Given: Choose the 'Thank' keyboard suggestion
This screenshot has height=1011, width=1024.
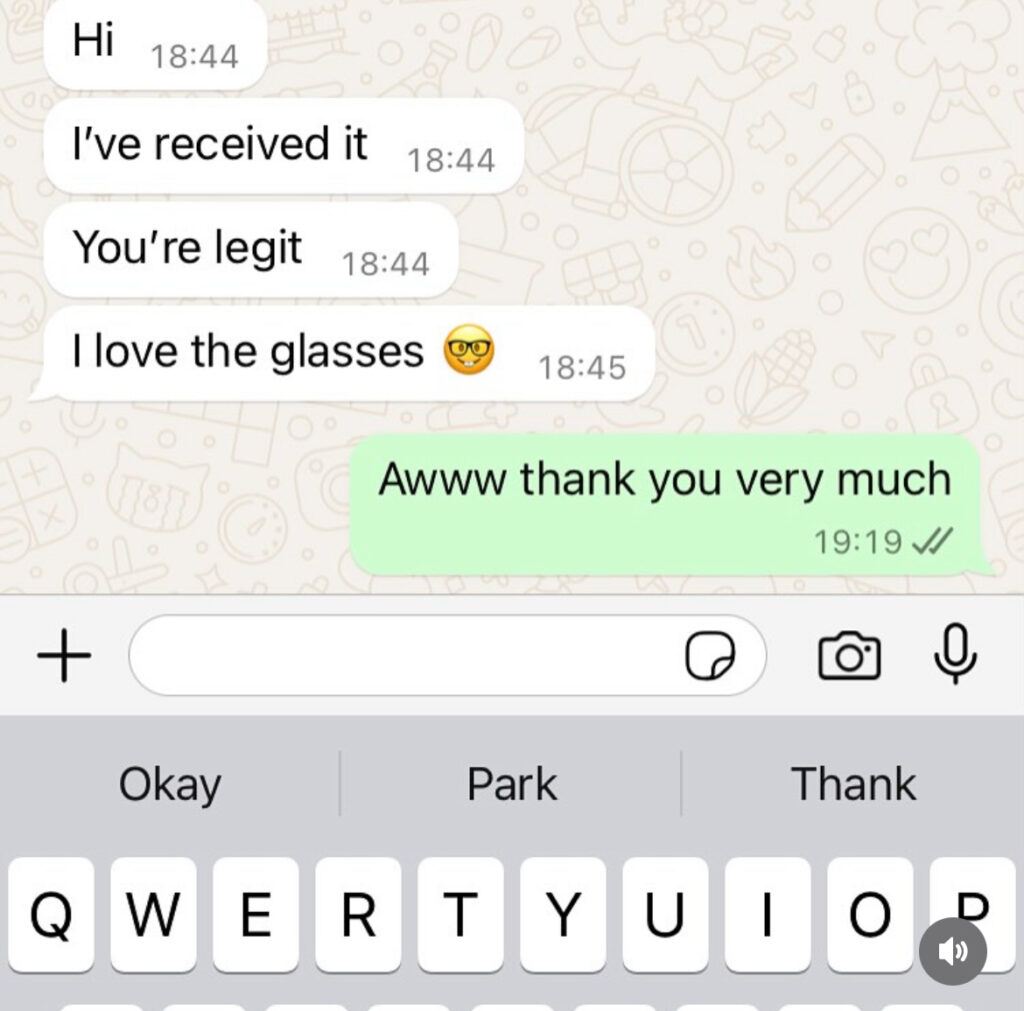Looking at the screenshot, I should [x=854, y=784].
